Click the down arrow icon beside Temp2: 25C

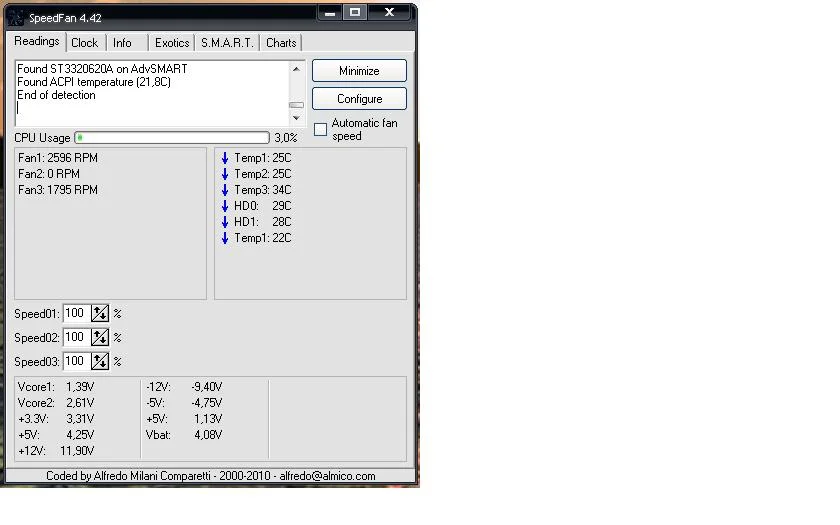[x=225, y=174]
